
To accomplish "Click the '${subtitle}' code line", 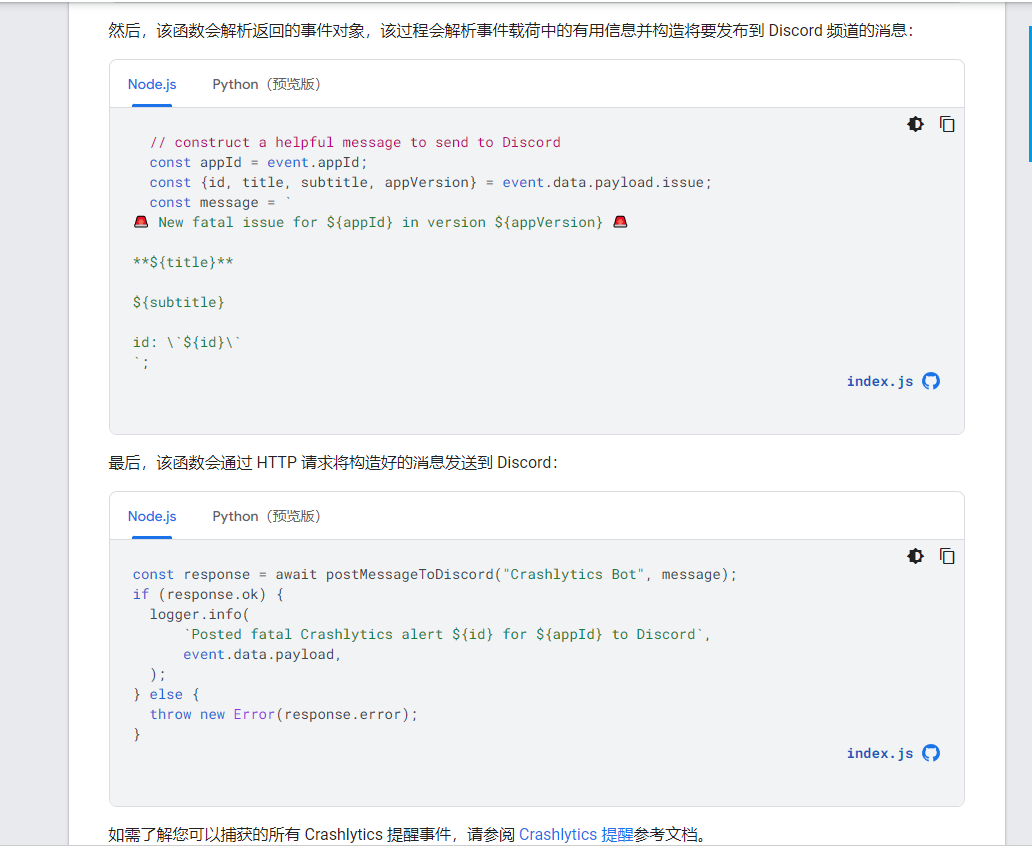I will pyautogui.click(x=178, y=303).
